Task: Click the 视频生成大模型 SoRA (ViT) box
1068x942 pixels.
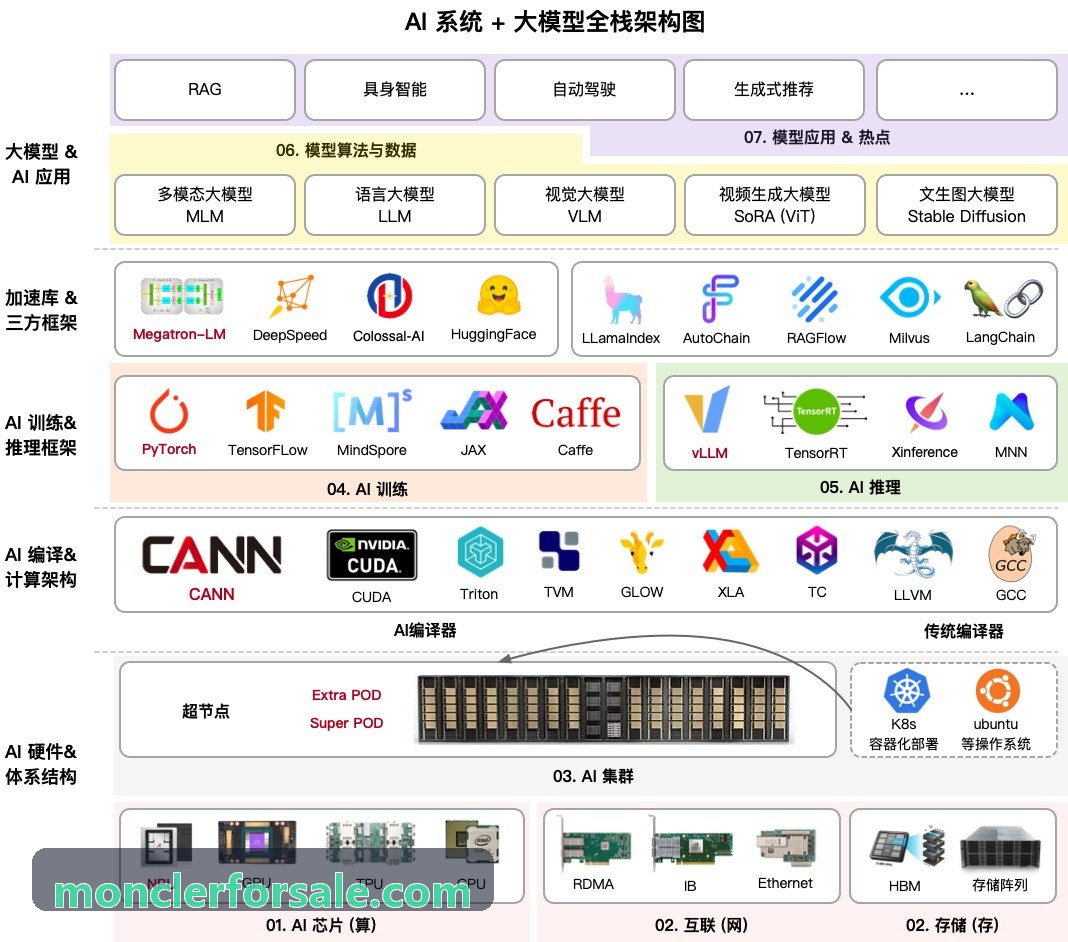Action: click(774, 205)
